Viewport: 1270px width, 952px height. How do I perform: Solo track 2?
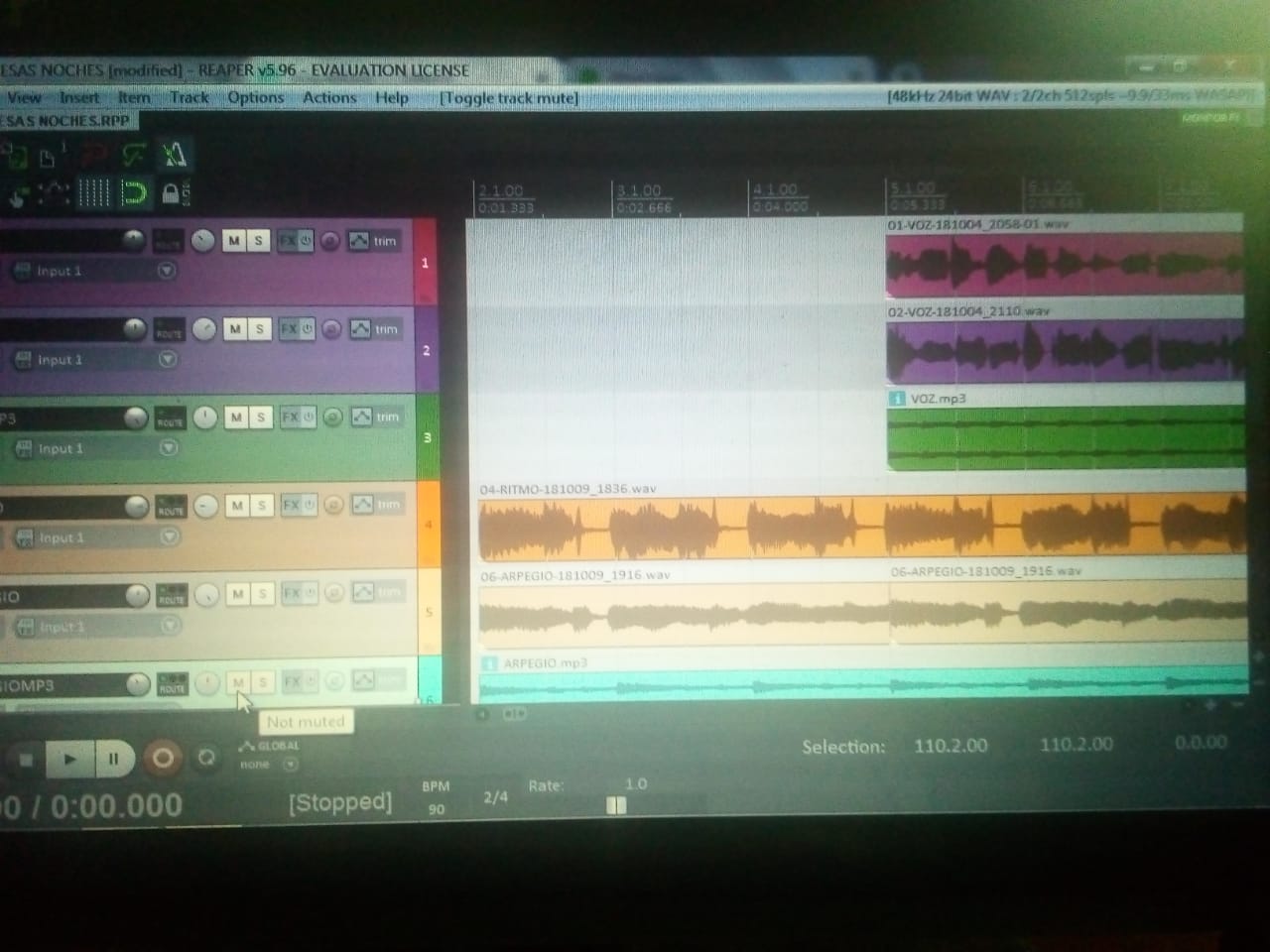[x=259, y=329]
